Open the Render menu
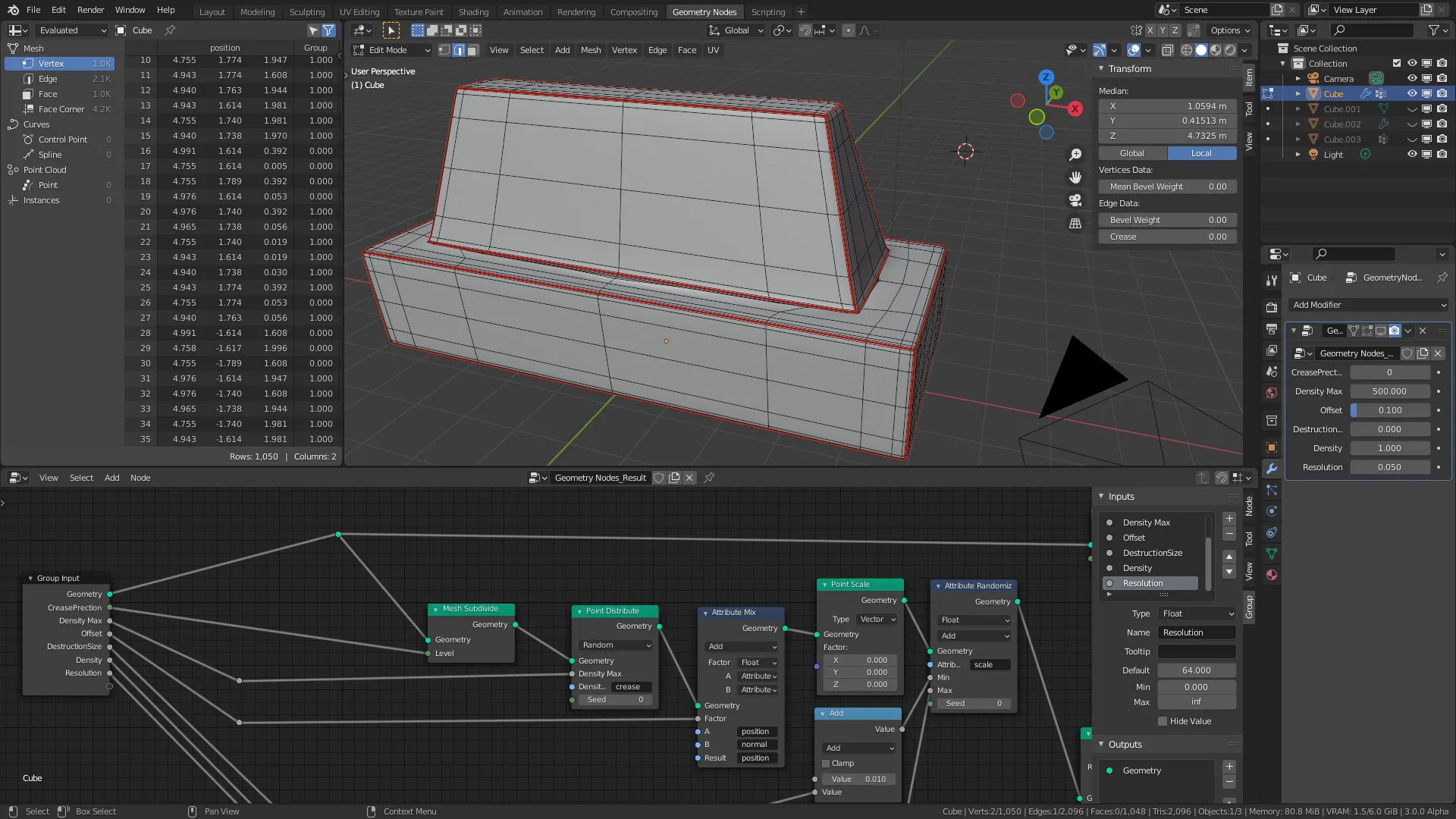 tap(90, 10)
